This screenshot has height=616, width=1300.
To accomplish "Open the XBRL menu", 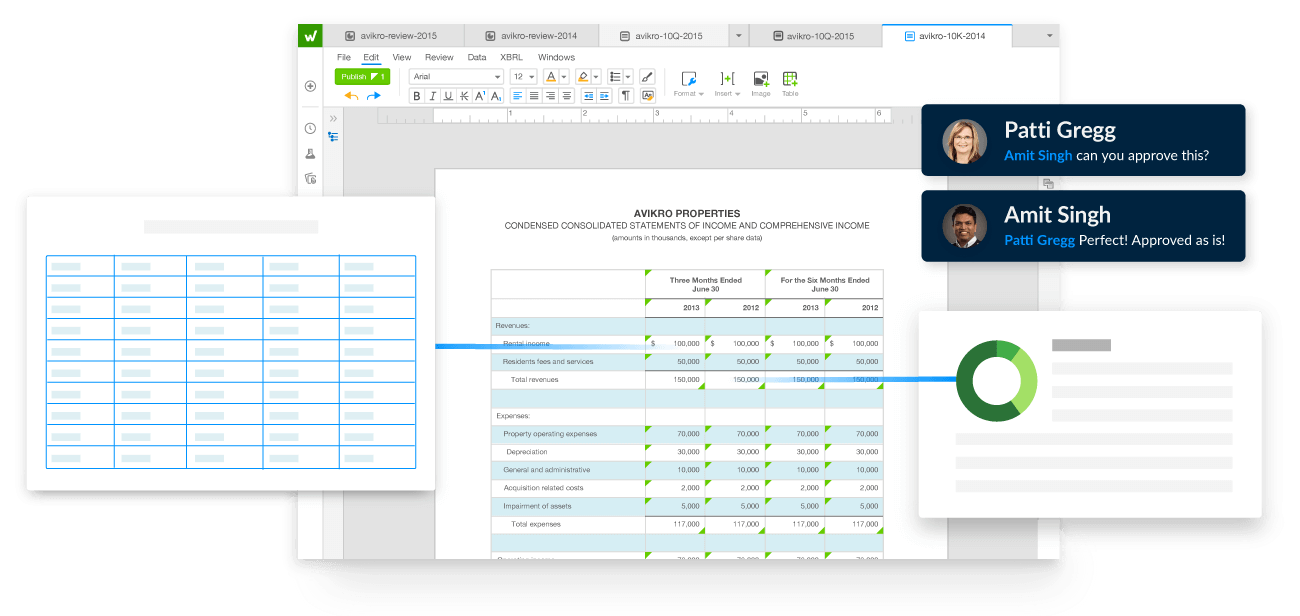I will tap(511, 57).
